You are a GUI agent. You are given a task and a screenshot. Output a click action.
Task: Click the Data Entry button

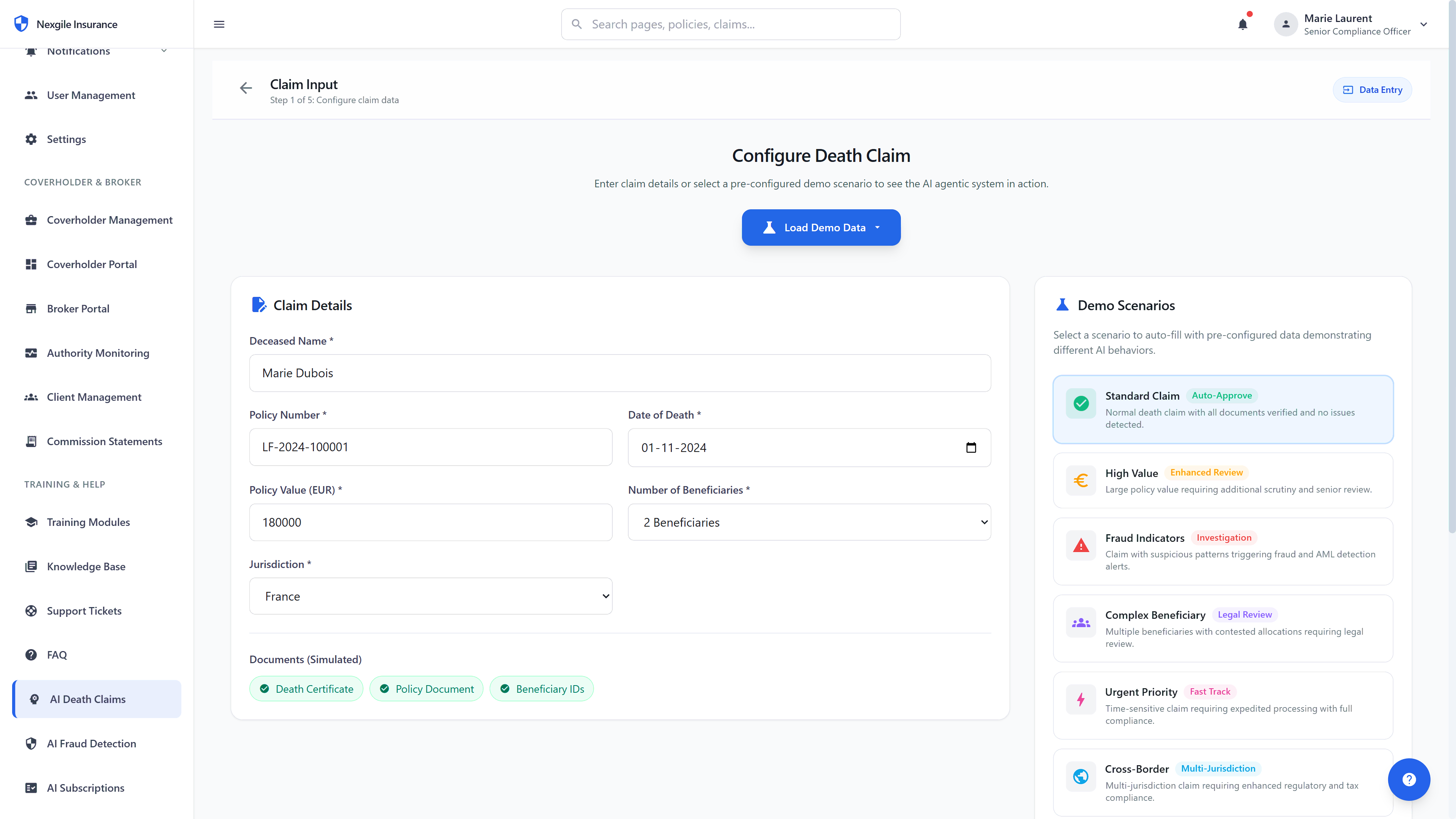[x=1372, y=89]
